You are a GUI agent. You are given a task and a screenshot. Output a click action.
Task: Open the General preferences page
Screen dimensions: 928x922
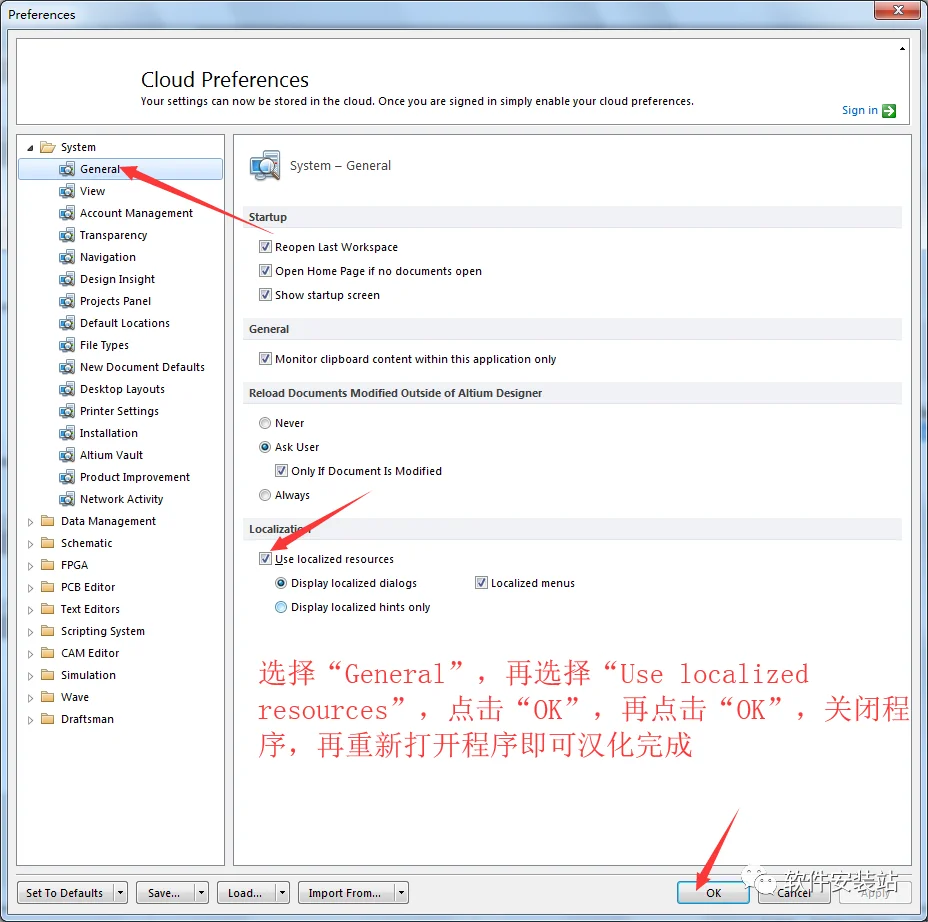click(121, 169)
